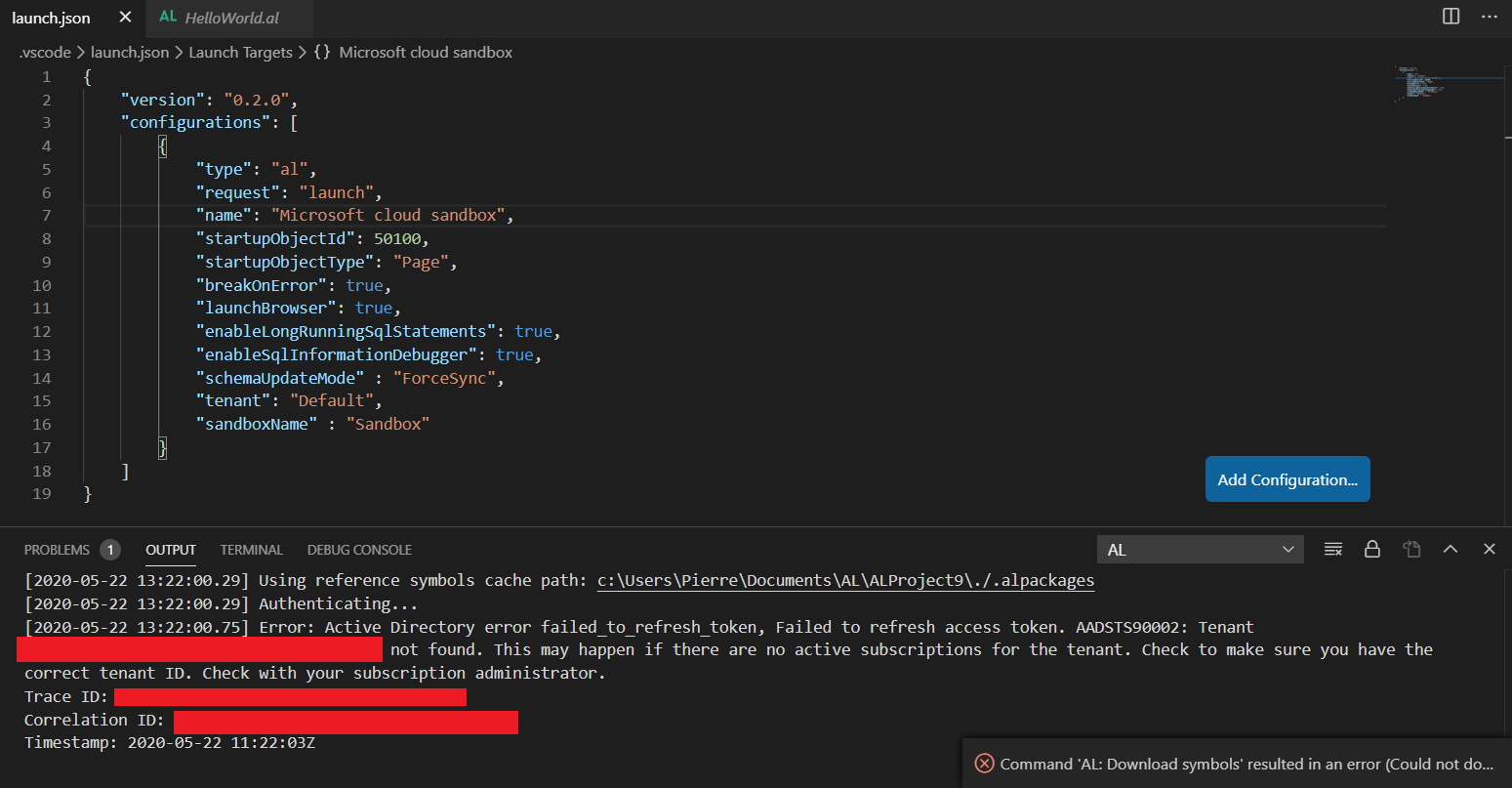Click the "tenant" key
The height and width of the screenshot is (788, 1512).
click(233, 401)
